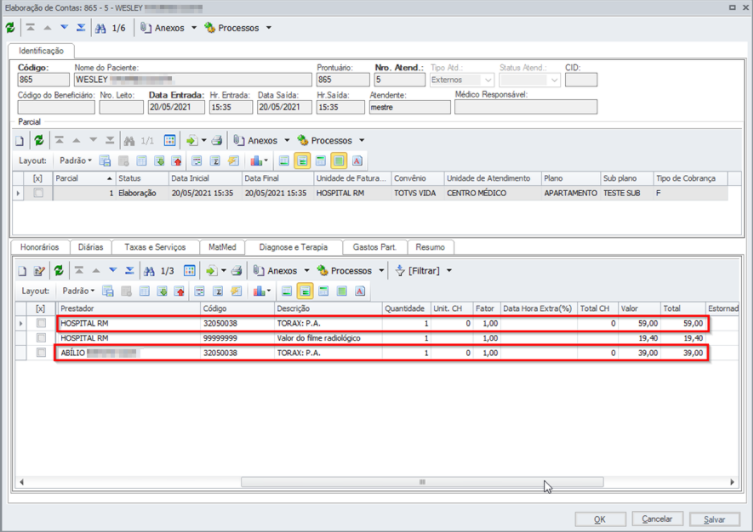
Task: Open the Padrão layout dropdown in Parcial
Action: click(75, 160)
